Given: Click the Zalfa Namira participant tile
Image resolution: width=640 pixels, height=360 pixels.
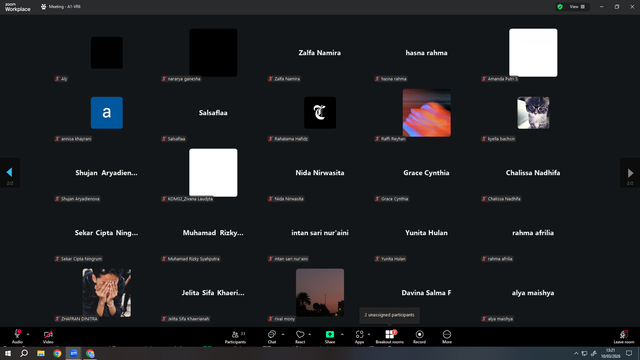Looking at the screenshot, I should 320,53.
